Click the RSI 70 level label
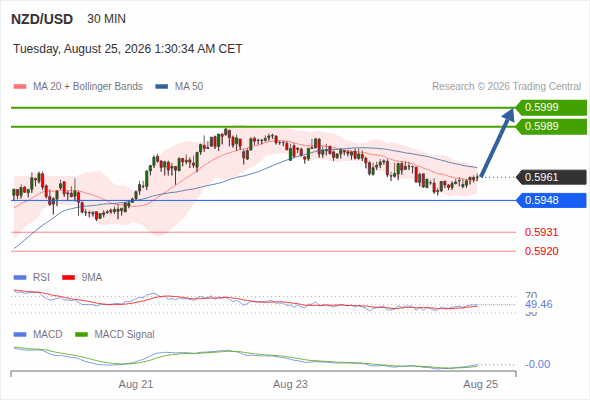This screenshot has width=590, height=400. [x=531, y=295]
